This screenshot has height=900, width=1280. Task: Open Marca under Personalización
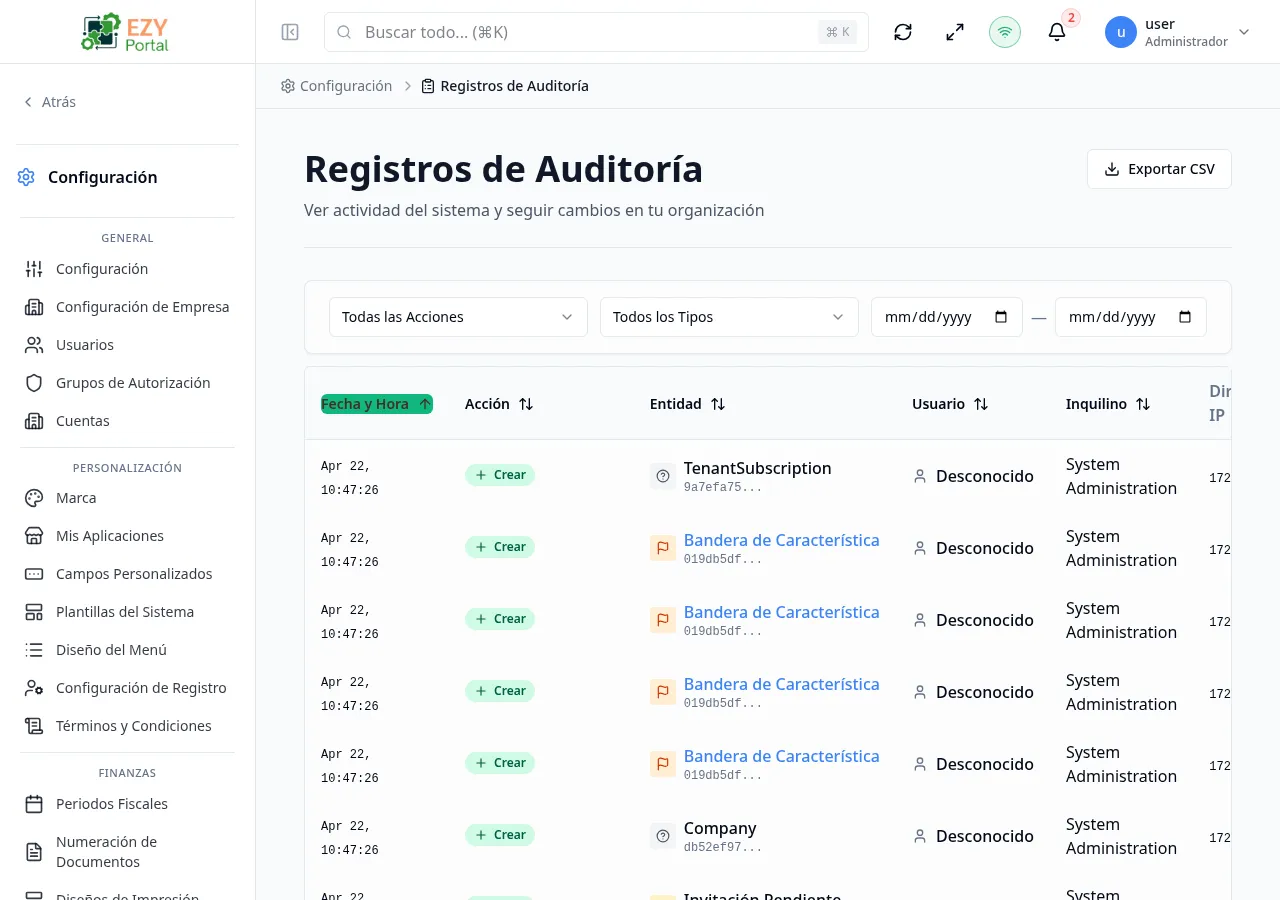pos(128,498)
